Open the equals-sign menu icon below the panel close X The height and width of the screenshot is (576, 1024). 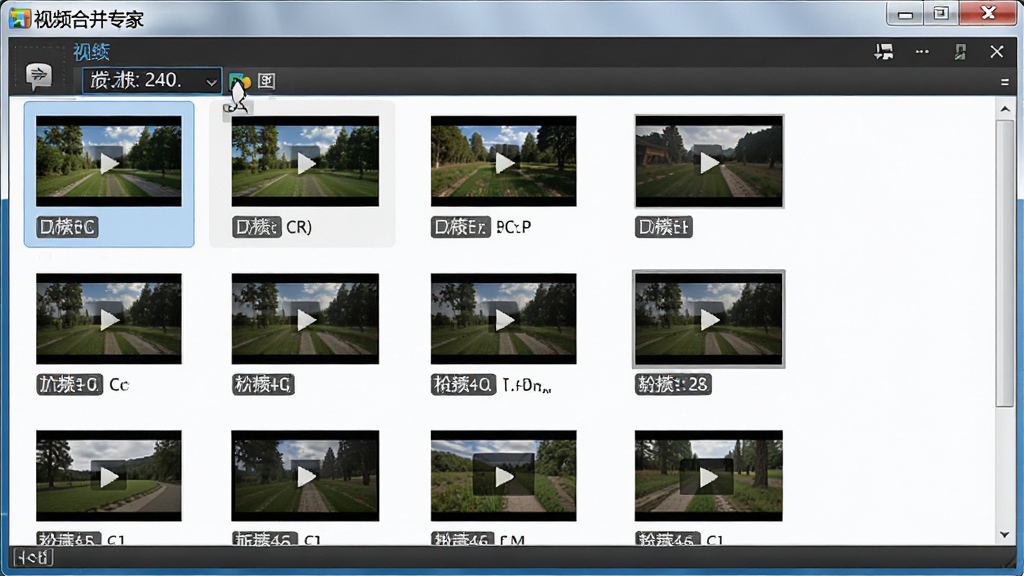(1004, 82)
